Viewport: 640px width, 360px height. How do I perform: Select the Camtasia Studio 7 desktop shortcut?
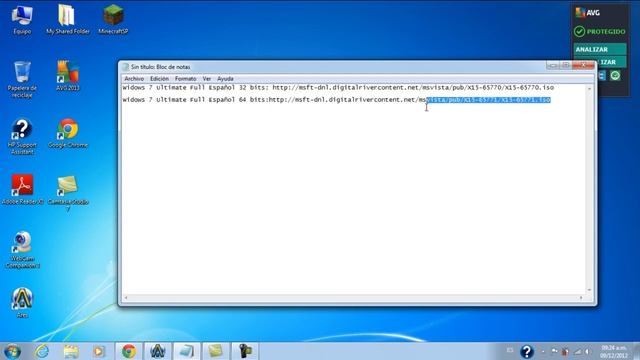point(68,193)
